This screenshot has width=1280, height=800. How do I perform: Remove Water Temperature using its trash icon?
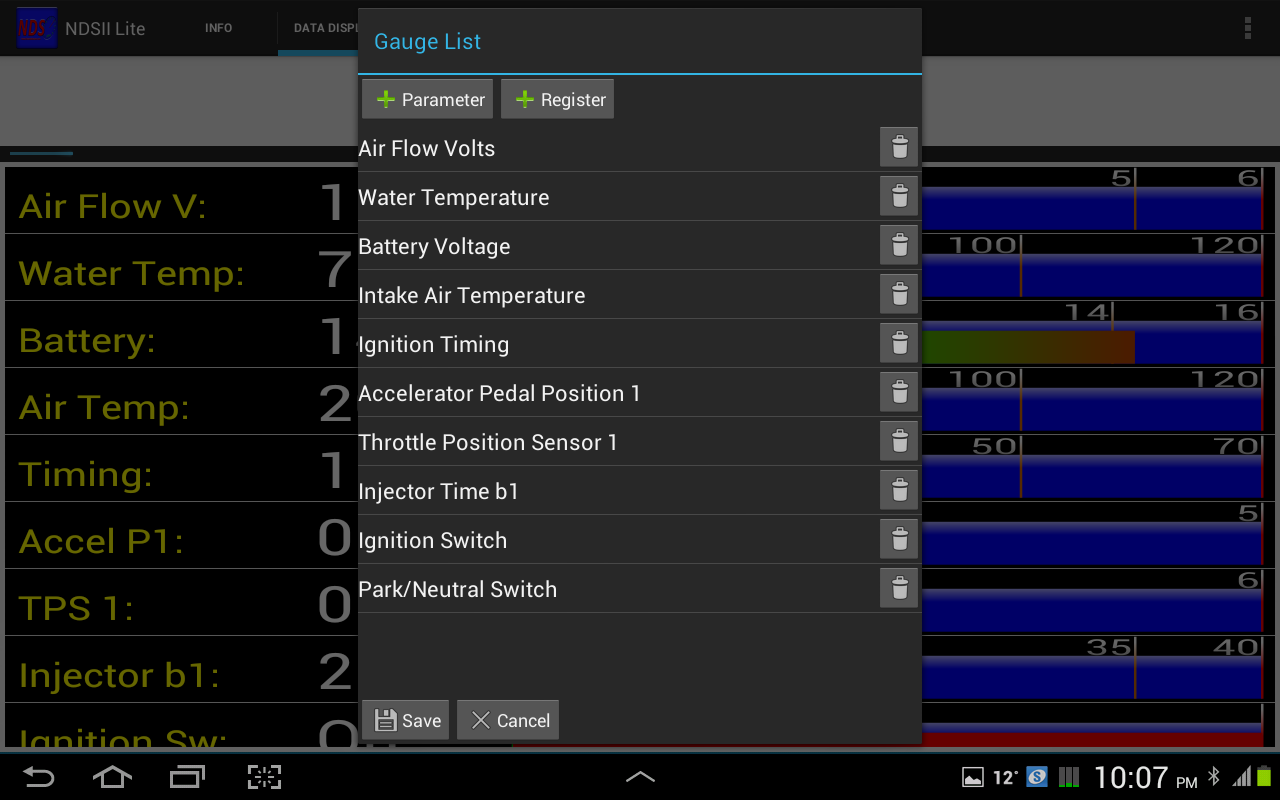(899, 196)
